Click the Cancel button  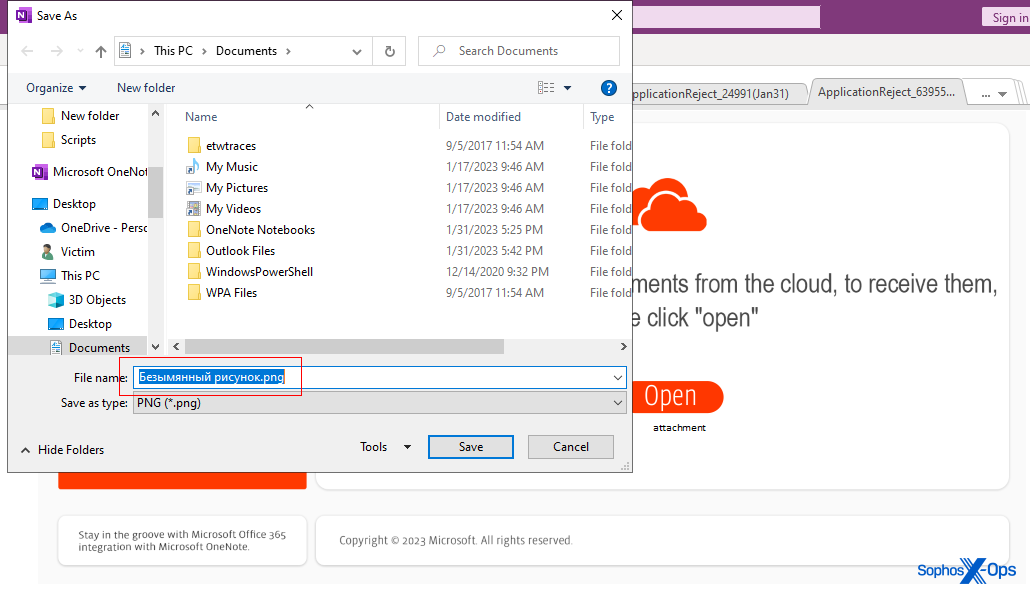[571, 447]
